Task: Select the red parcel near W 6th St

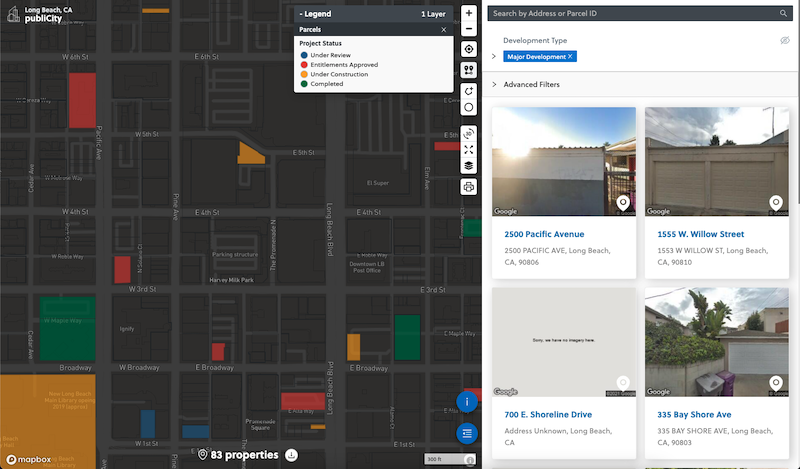Action: tap(82, 100)
